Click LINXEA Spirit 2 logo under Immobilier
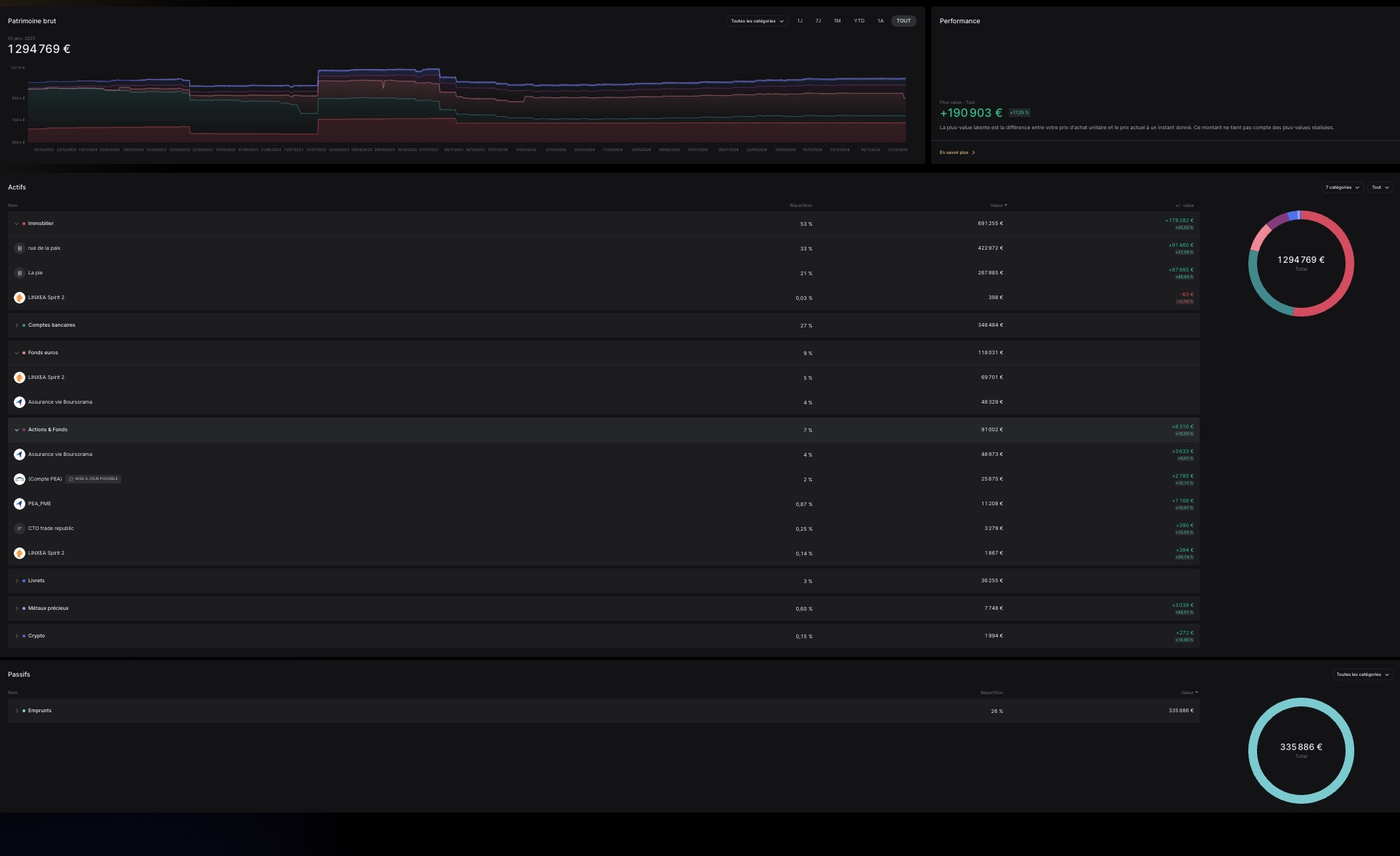This screenshot has height=856, width=1400. (20, 298)
